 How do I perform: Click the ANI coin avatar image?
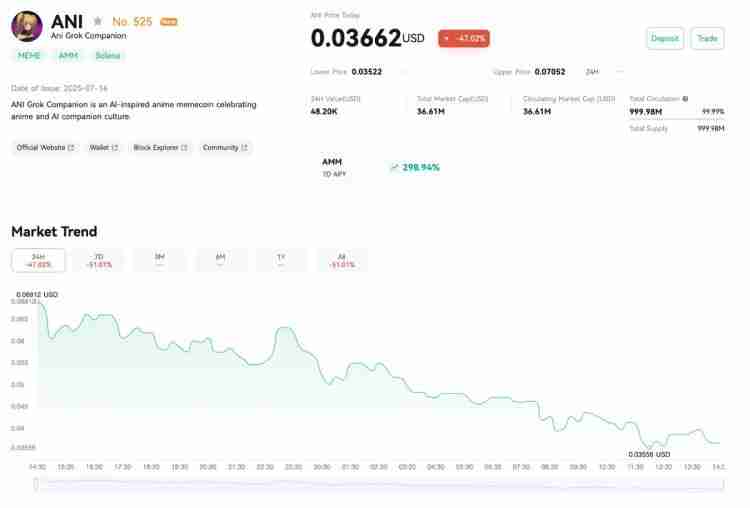click(27, 25)
